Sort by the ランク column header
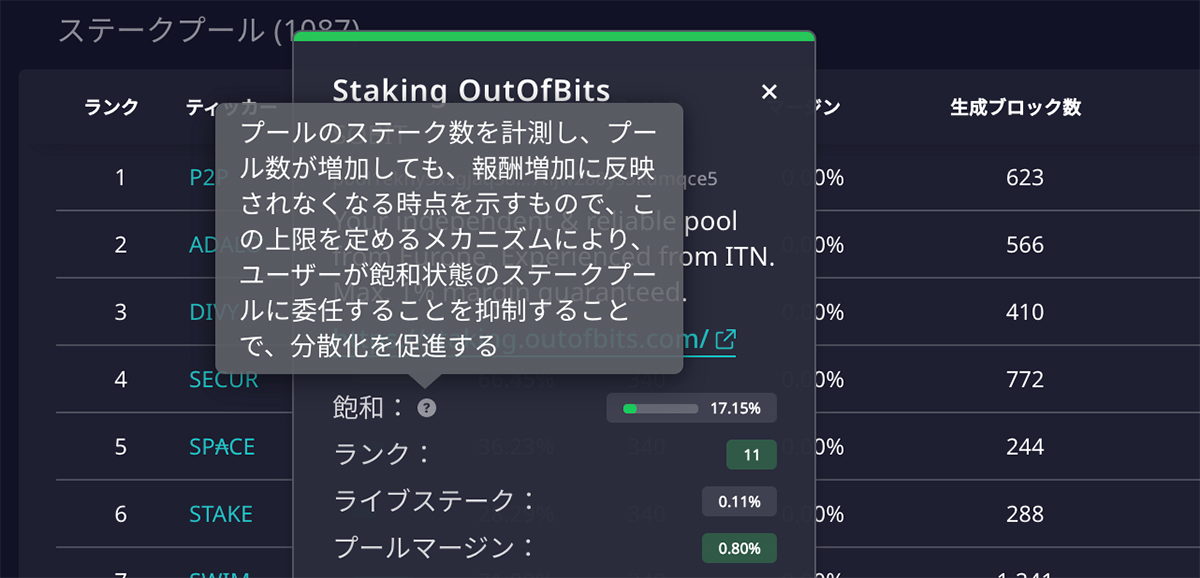The height and width of the screenshot is (578, 1200). 112,108
